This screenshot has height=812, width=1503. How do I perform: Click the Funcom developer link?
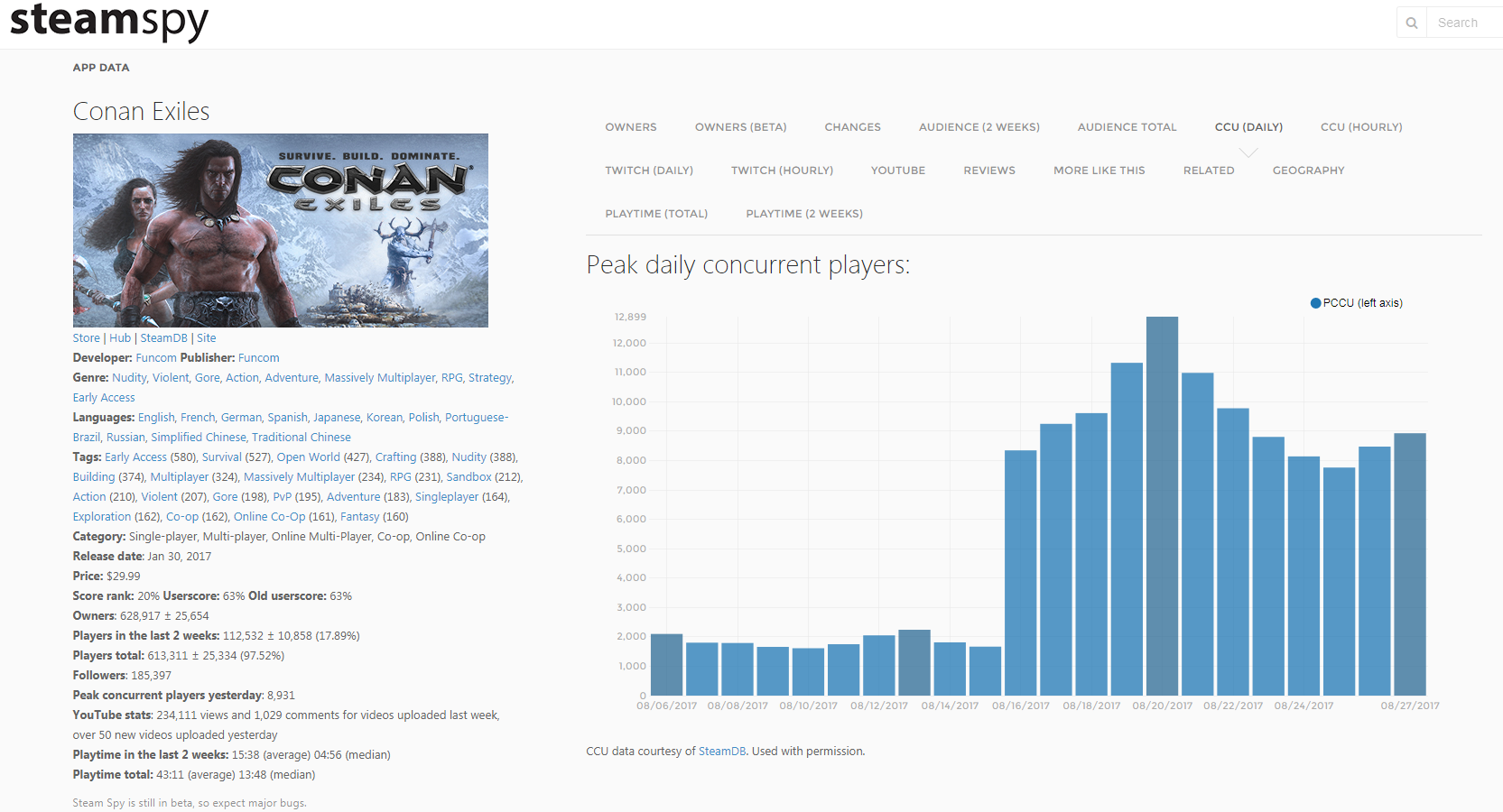[156, 358]
